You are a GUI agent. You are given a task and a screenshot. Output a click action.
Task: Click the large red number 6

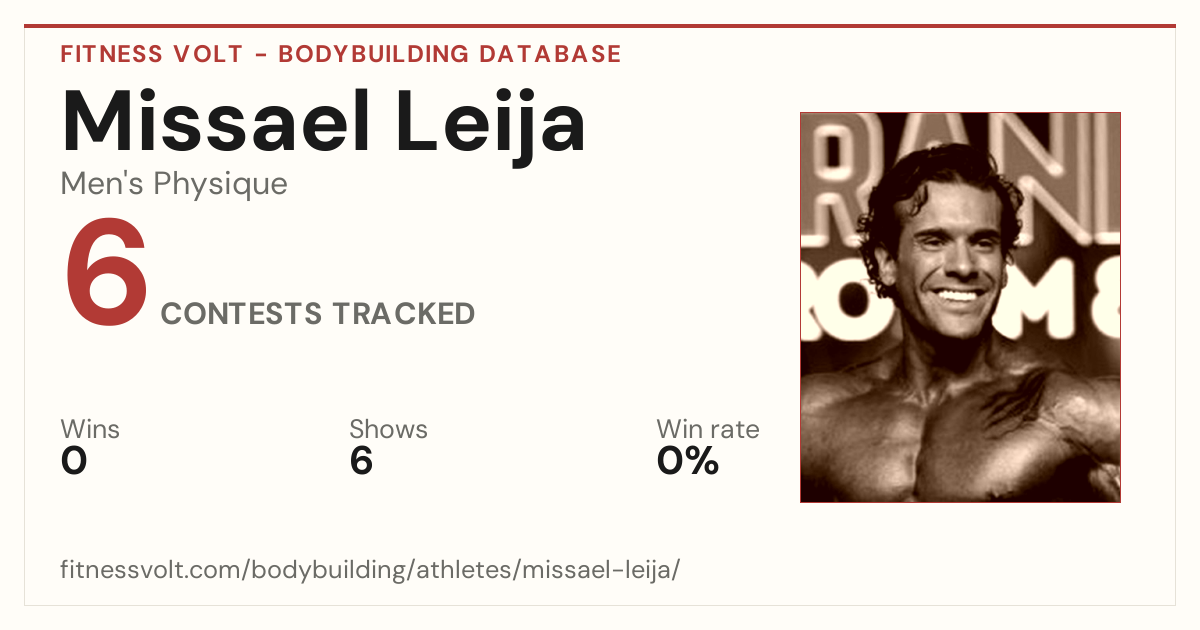pyautogui.click(x=106, y=274)
